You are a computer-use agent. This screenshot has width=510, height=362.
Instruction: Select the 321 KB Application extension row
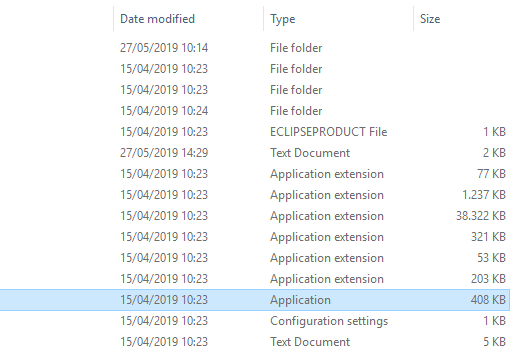click(255, 237)
